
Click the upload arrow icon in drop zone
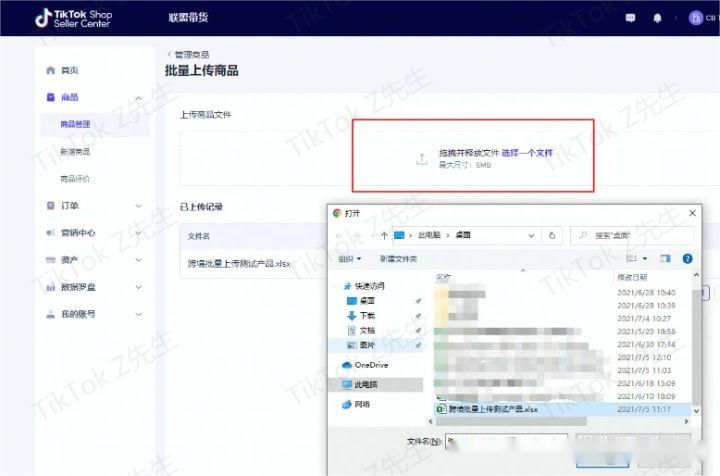coord(422,159)
